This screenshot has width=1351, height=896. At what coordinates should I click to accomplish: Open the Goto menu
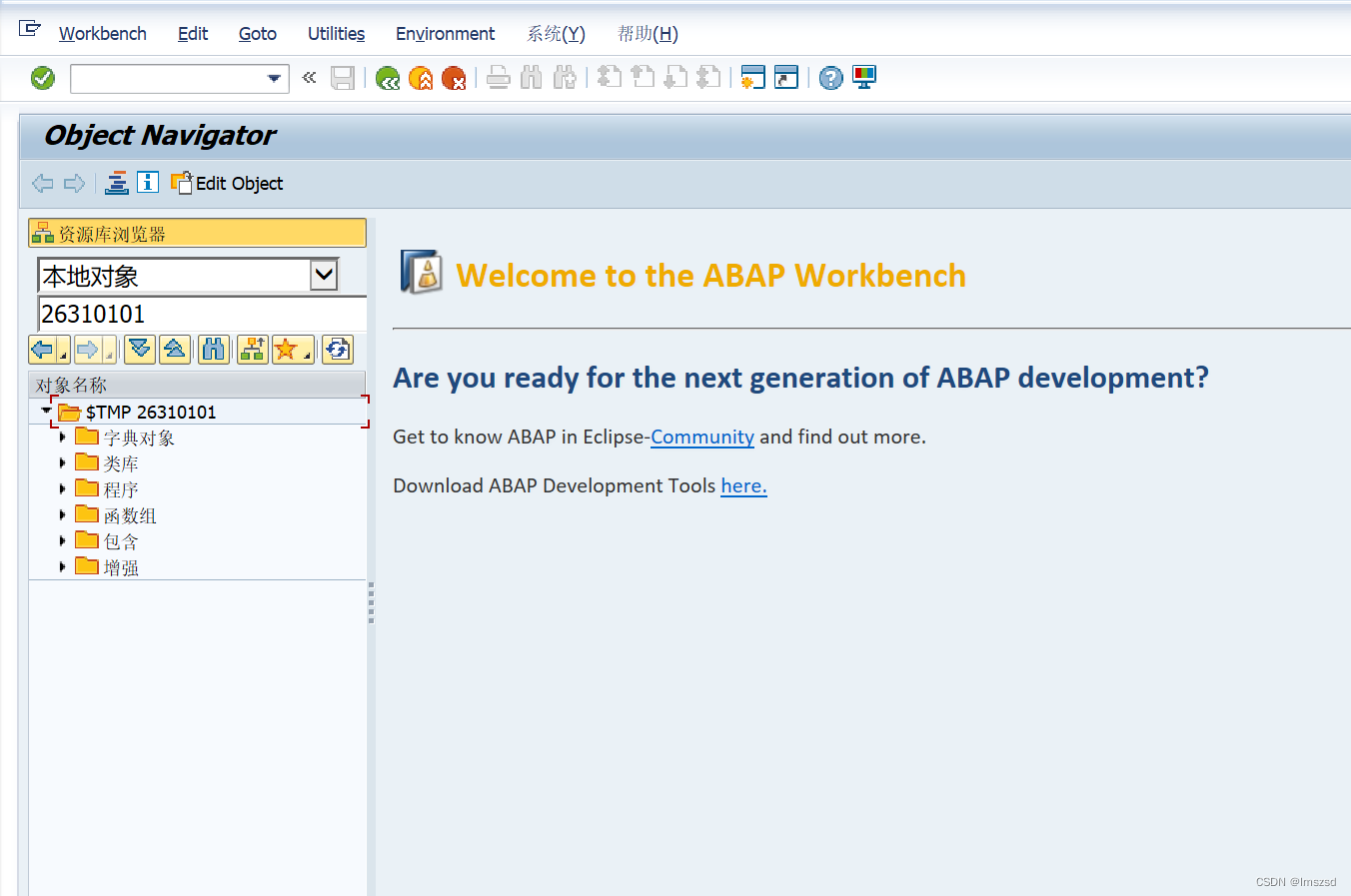click(258, 34)
